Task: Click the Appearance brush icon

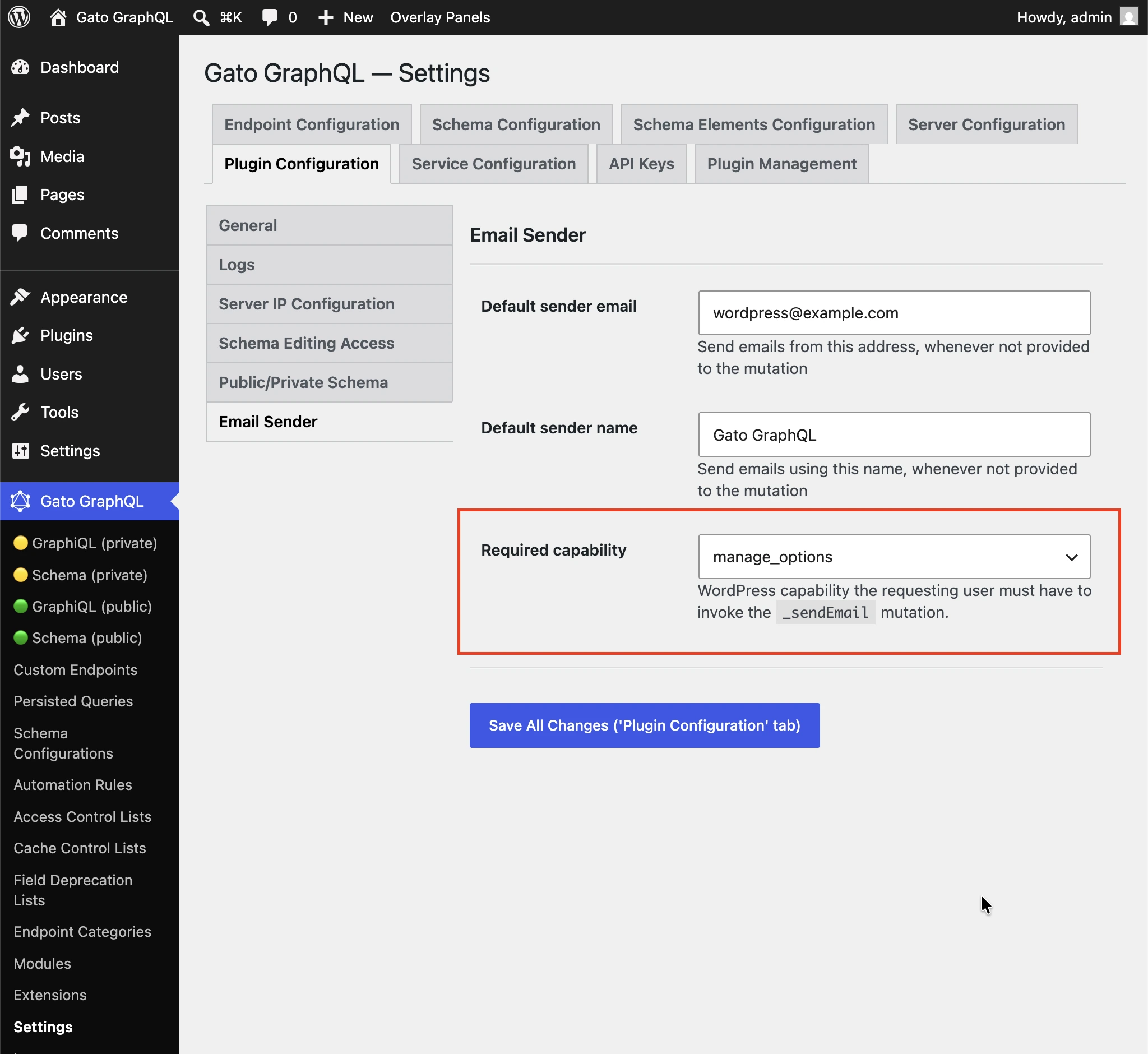Action: 21,297
